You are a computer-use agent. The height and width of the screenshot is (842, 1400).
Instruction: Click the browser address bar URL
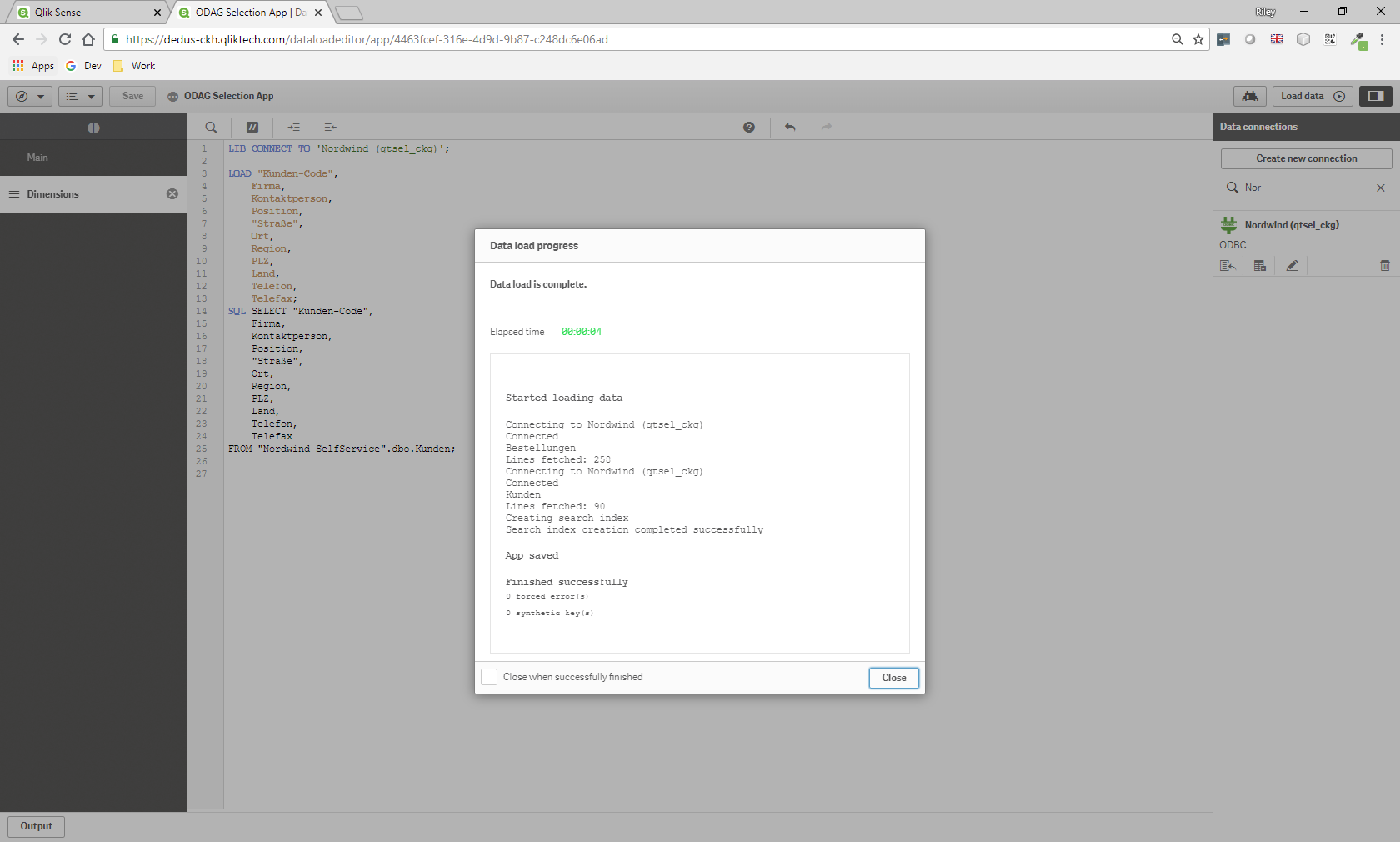367,39
